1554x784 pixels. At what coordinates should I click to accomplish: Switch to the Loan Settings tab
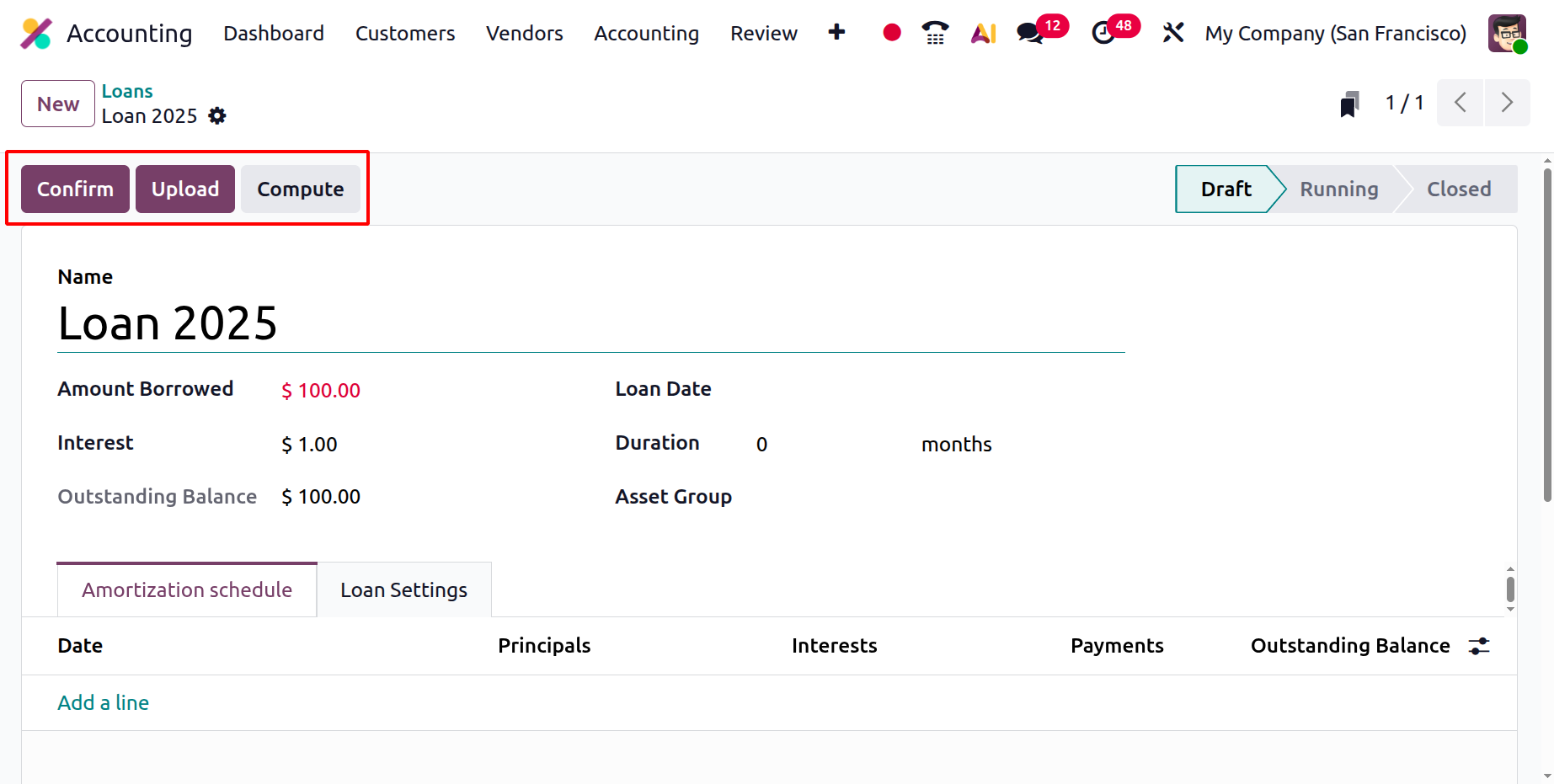click(403, 590)
